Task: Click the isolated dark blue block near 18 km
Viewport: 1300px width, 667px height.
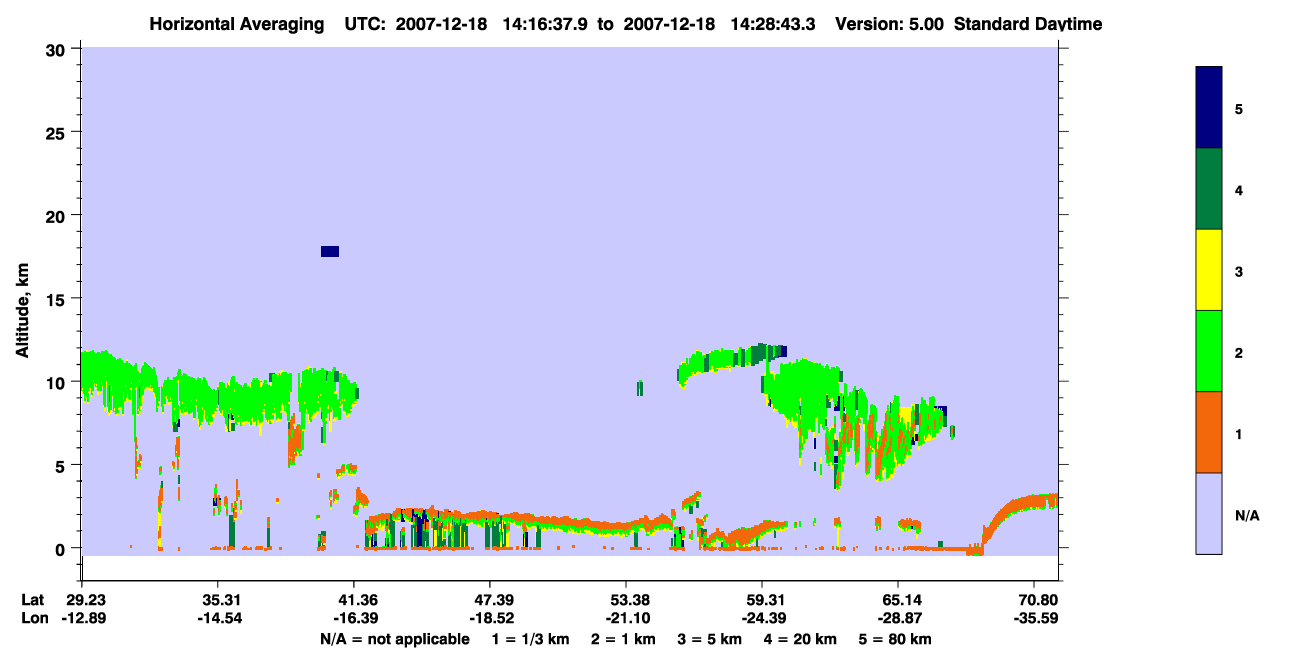Action: point(330,251)
